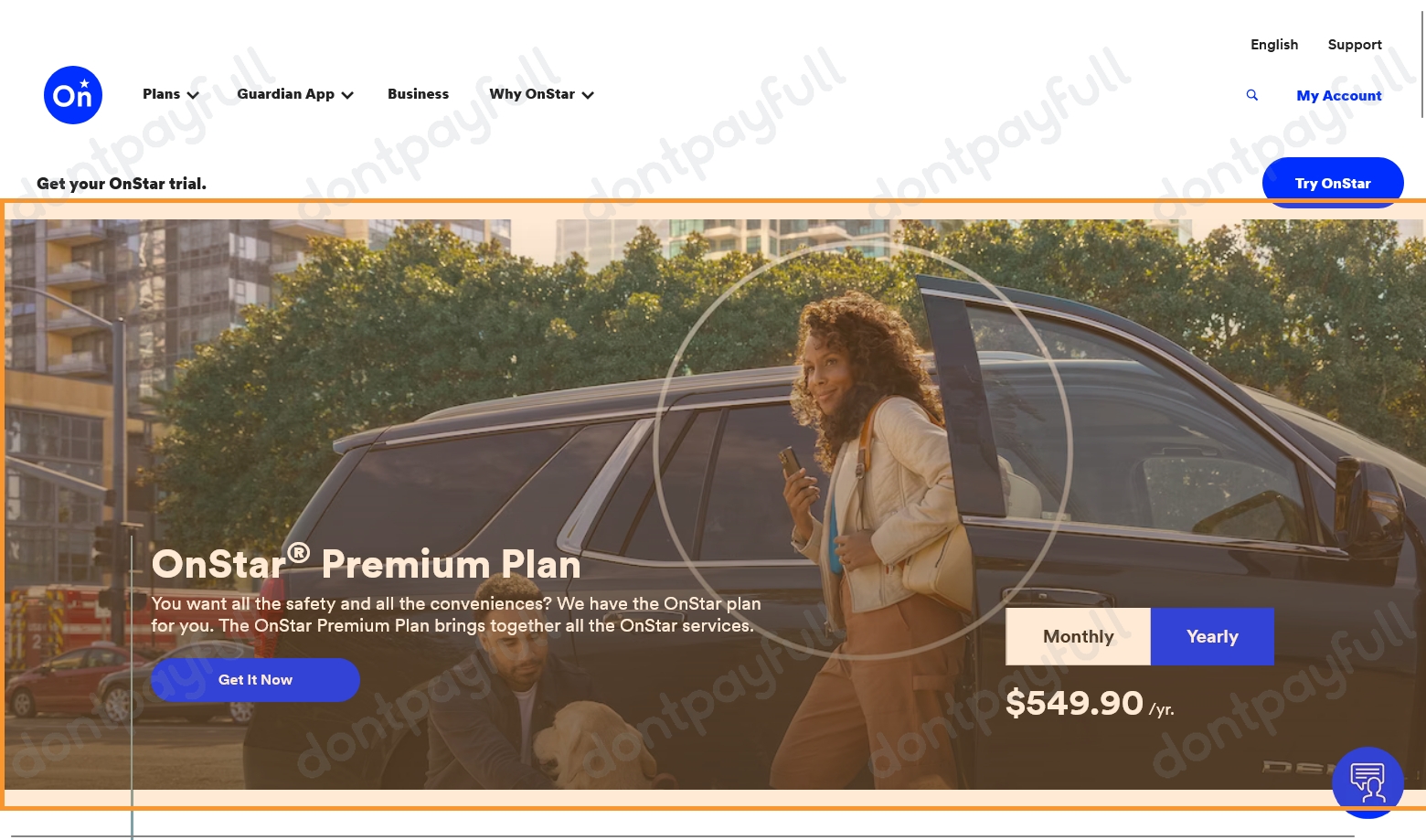
Task: Click the Get It Now button
Action: pyautogui.click(x=255, y=680)
